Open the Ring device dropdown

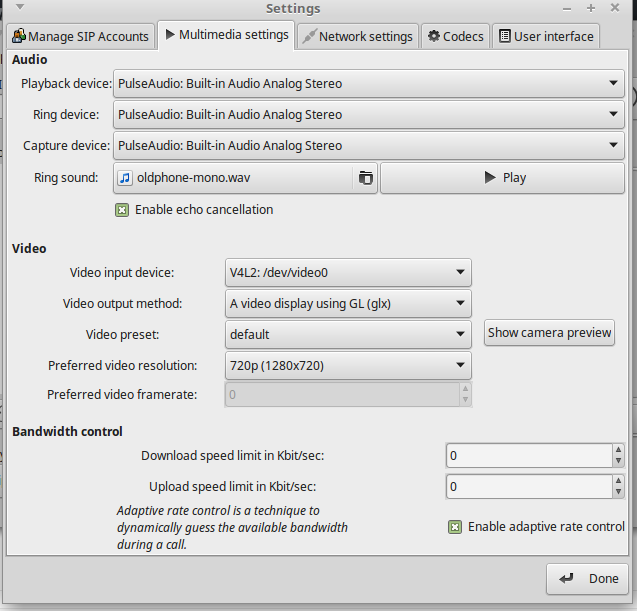368,114
